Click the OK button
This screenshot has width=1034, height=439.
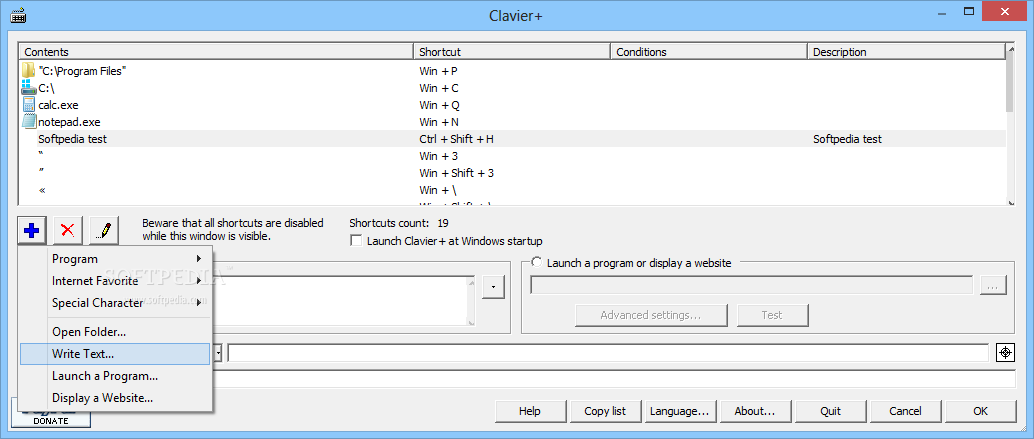coord(981,411)
